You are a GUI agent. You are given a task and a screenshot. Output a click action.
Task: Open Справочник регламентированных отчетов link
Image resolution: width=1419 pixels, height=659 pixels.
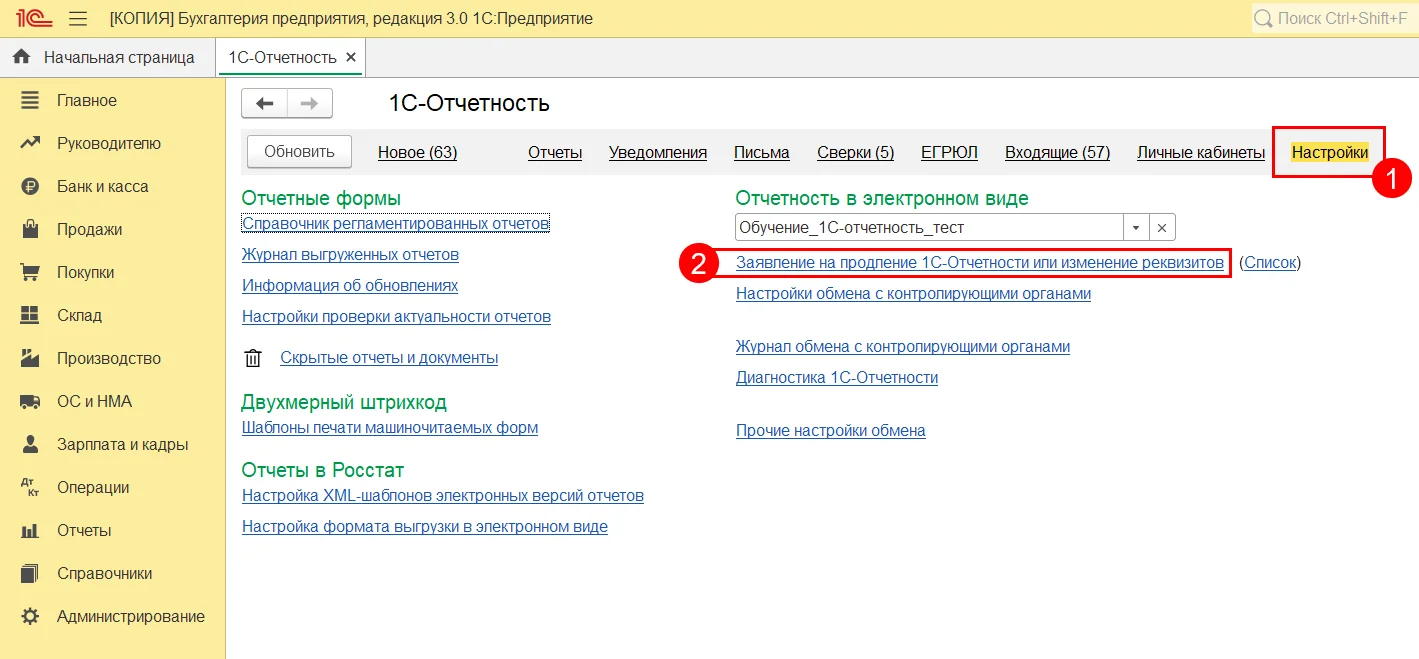(x=396, y=223)
